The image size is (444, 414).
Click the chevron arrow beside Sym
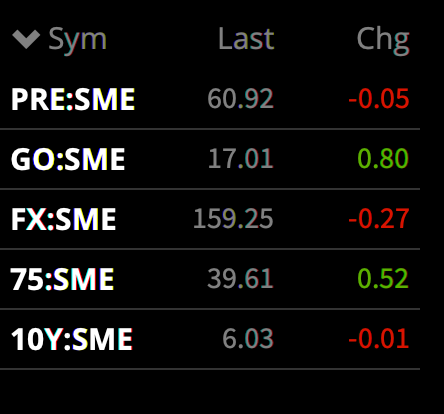(26, 39)
